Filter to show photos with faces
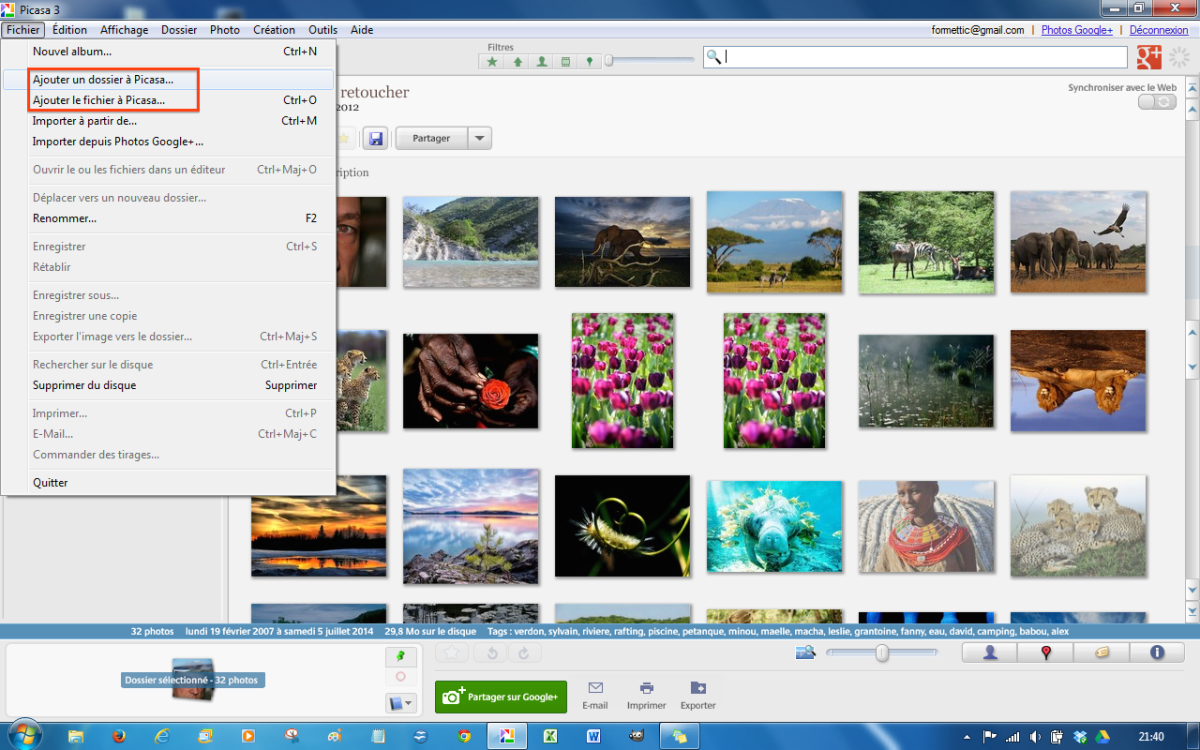Viewport: 1200px width, 750px height. coord(541,61)
